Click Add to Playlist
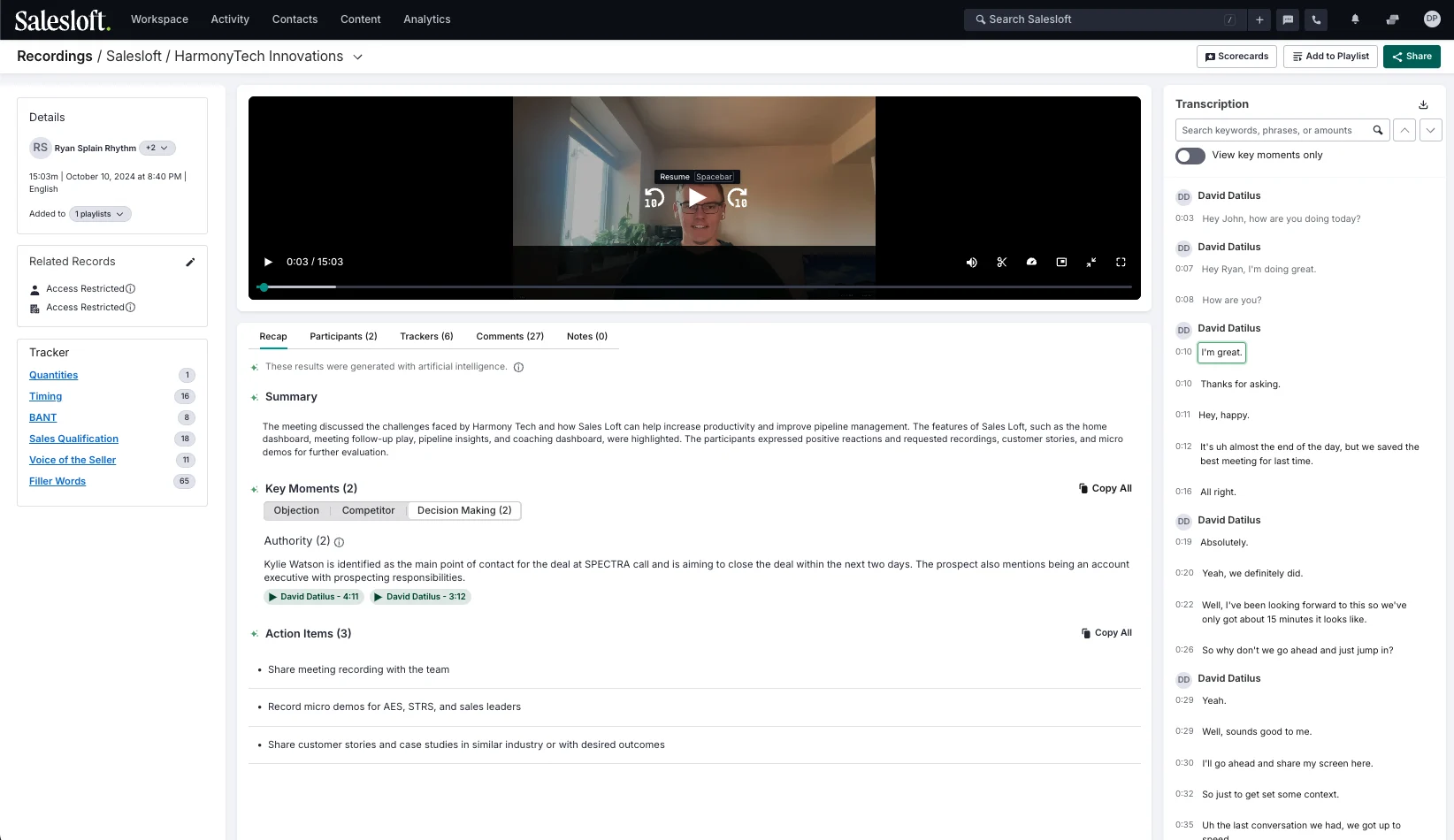Viewport: 1454px width, 840px height. point(1330,57)
